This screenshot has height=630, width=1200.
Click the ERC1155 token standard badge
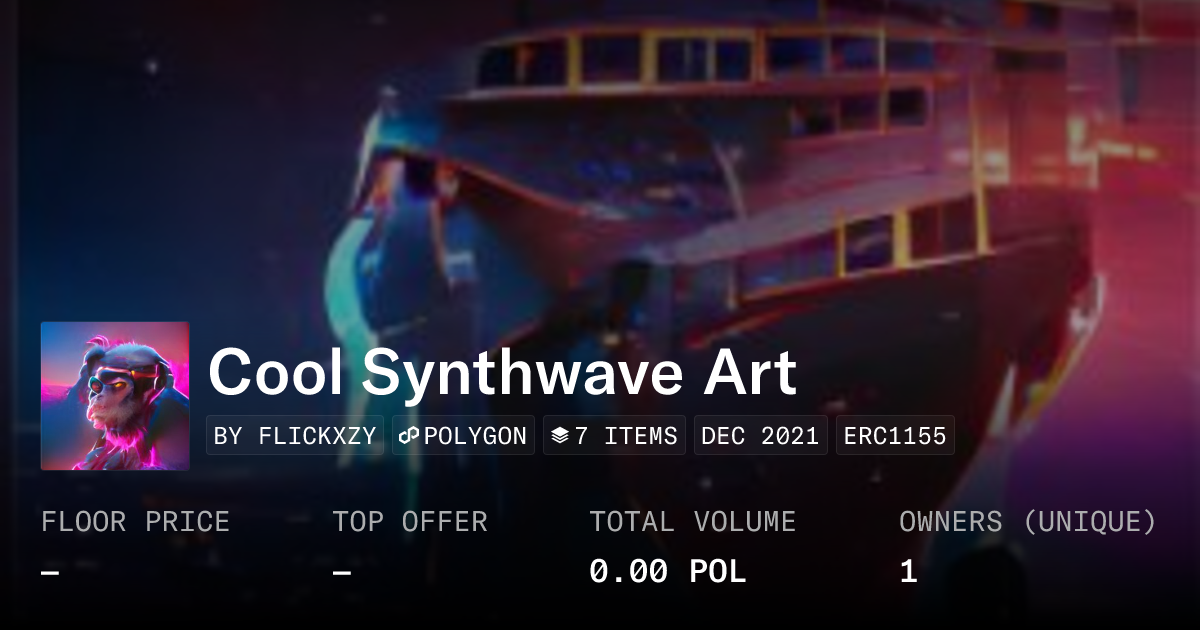coord(895,436)
